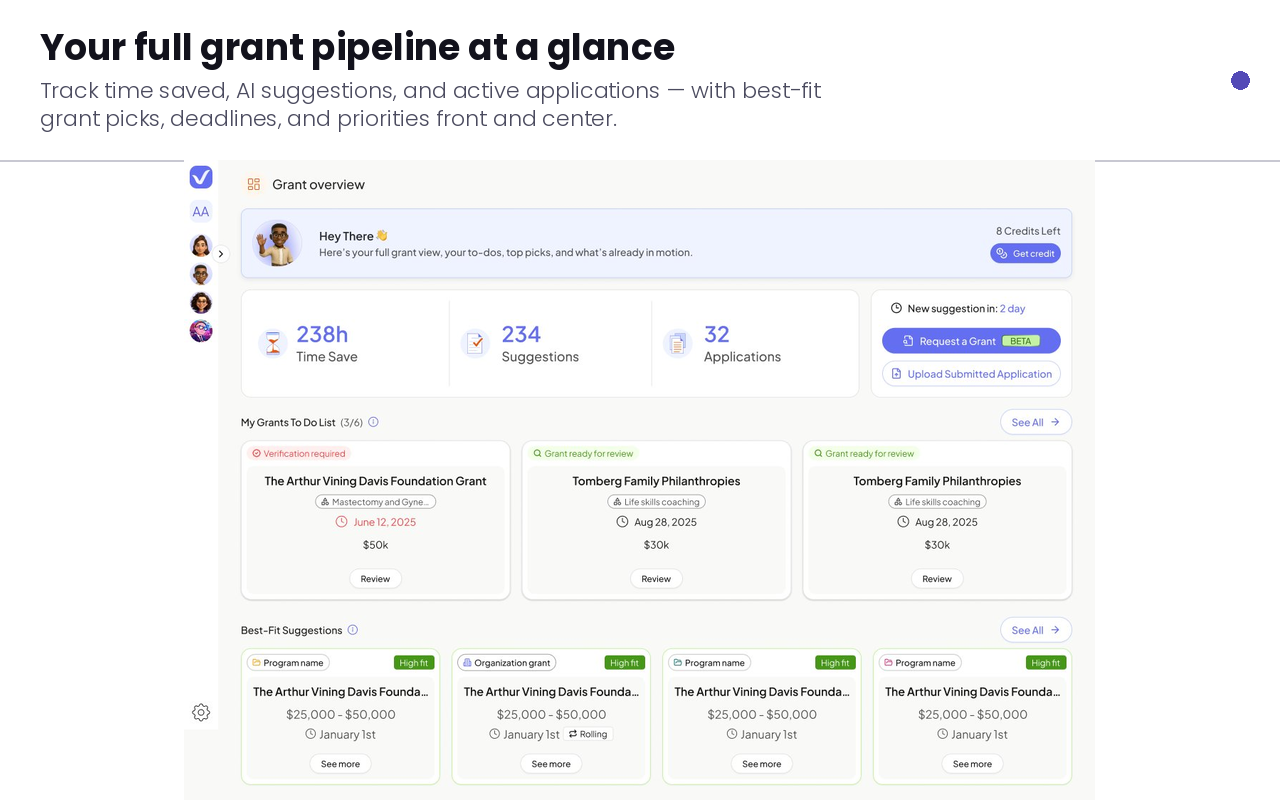The image size is (1280, 800).
Task: Open settings via the gear icon
Action: [201, 712]
